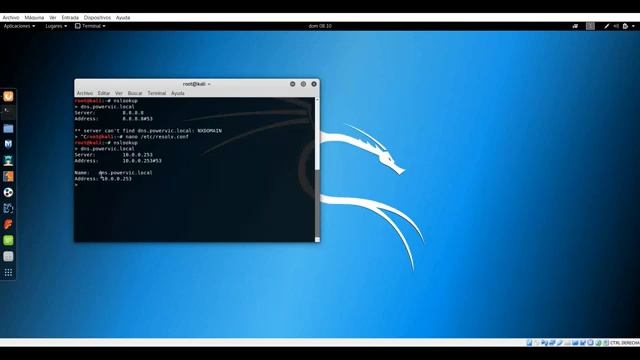
Task: Open terminal window Editar menu
Action: click(104, 93)
